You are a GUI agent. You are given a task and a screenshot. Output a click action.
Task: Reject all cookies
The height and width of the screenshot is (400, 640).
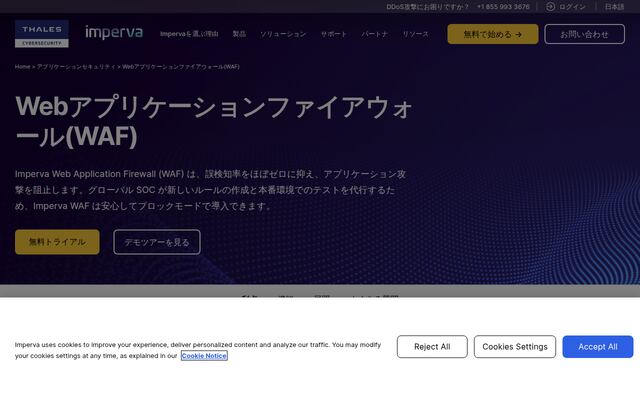[x=432, y=347]
